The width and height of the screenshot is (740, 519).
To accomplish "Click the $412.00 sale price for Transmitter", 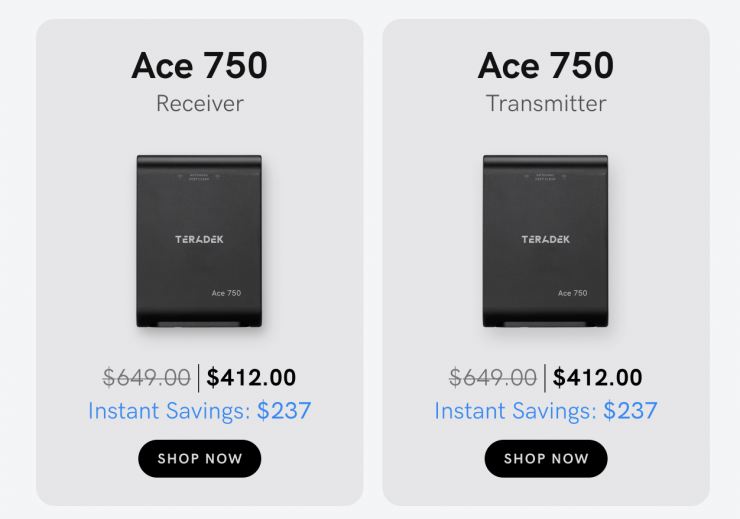I will [597, 378].
